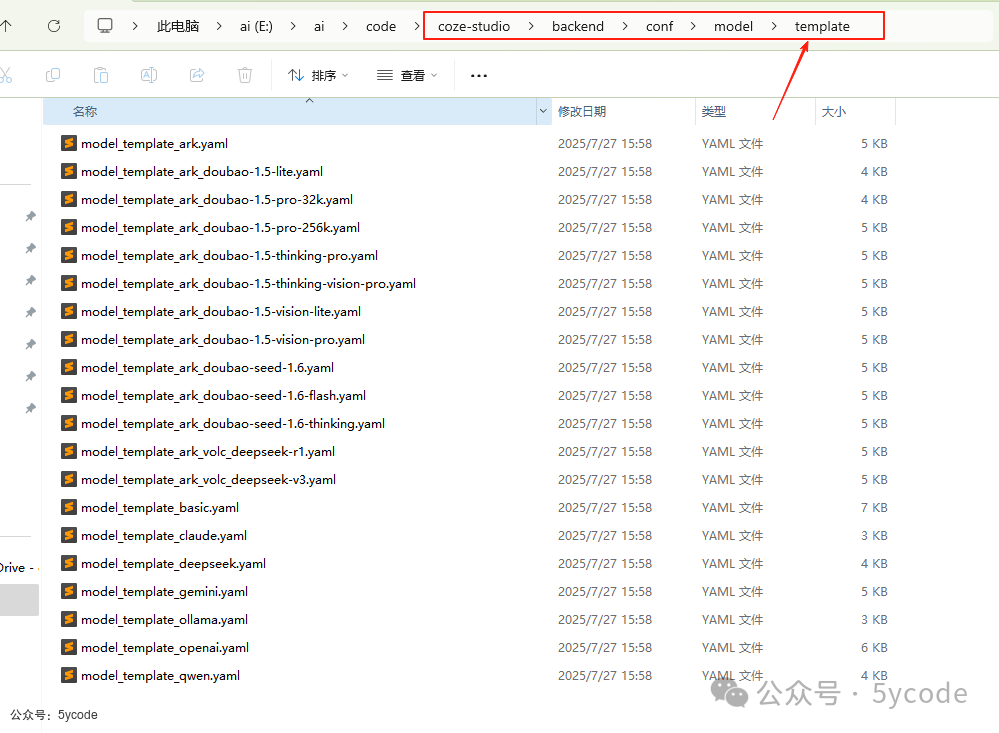Expand chevron after 此电脑 in breadcrumb
The height and width of the screenshot is (733, 999).
tap(219, 26)
